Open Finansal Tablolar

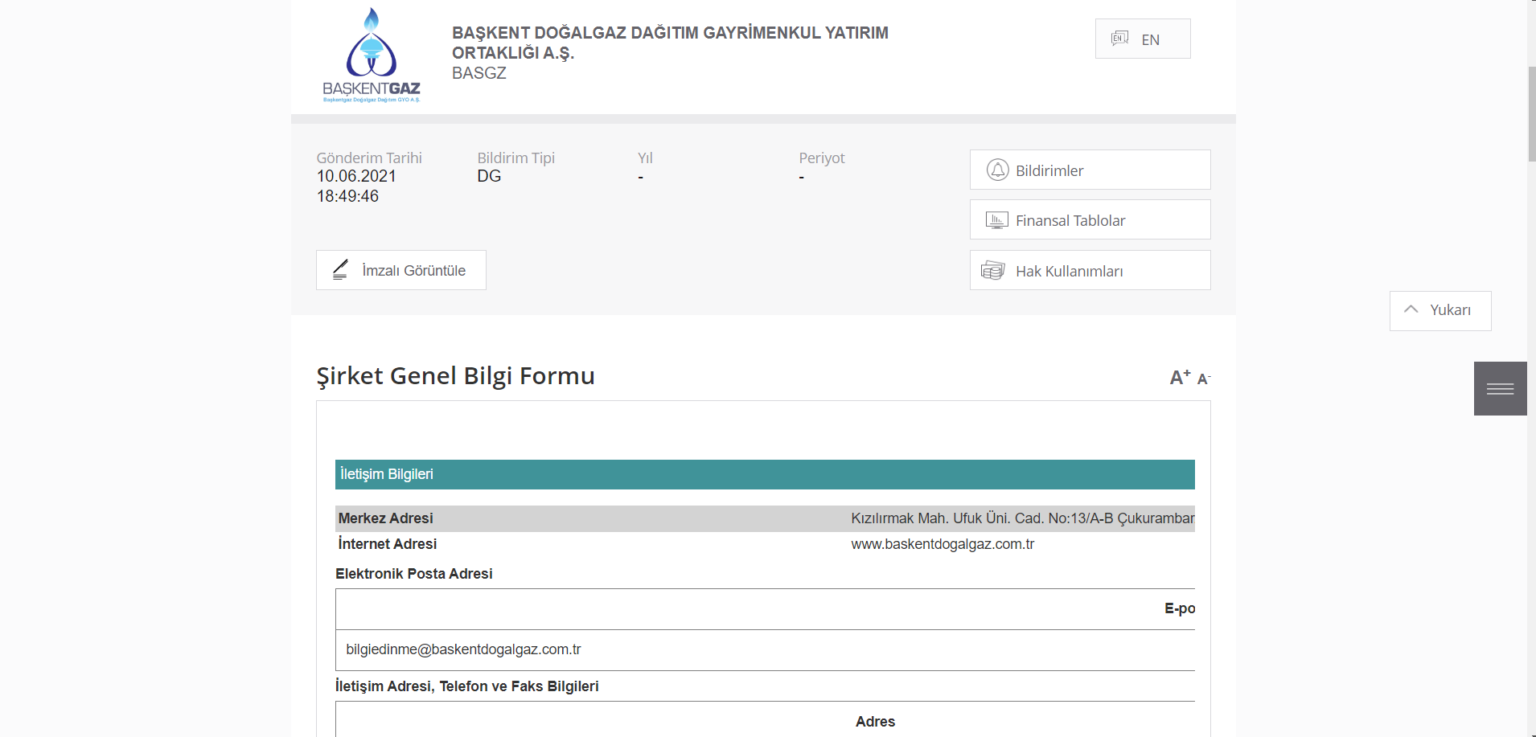click(1090, 220)
